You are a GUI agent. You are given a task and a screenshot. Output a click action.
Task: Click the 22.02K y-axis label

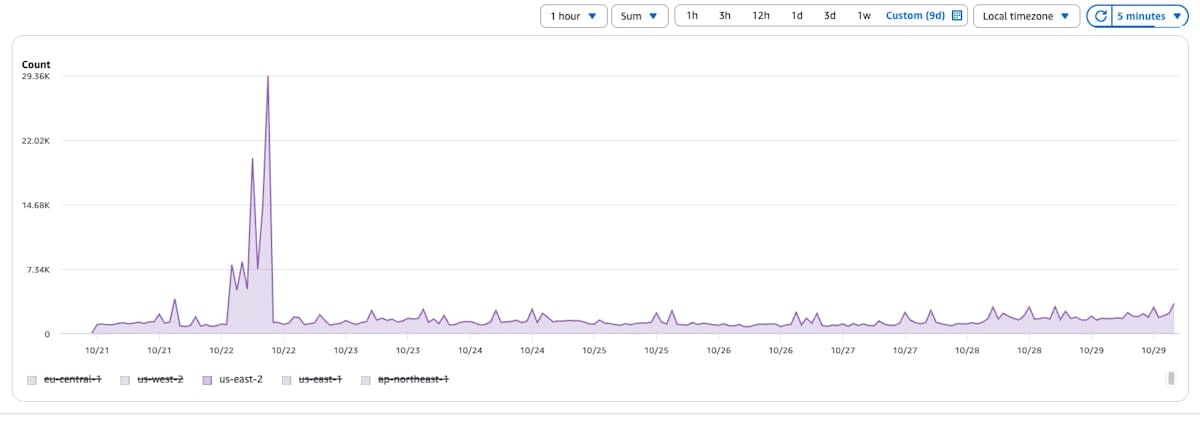pyautogui.click(x=36, y=141)
